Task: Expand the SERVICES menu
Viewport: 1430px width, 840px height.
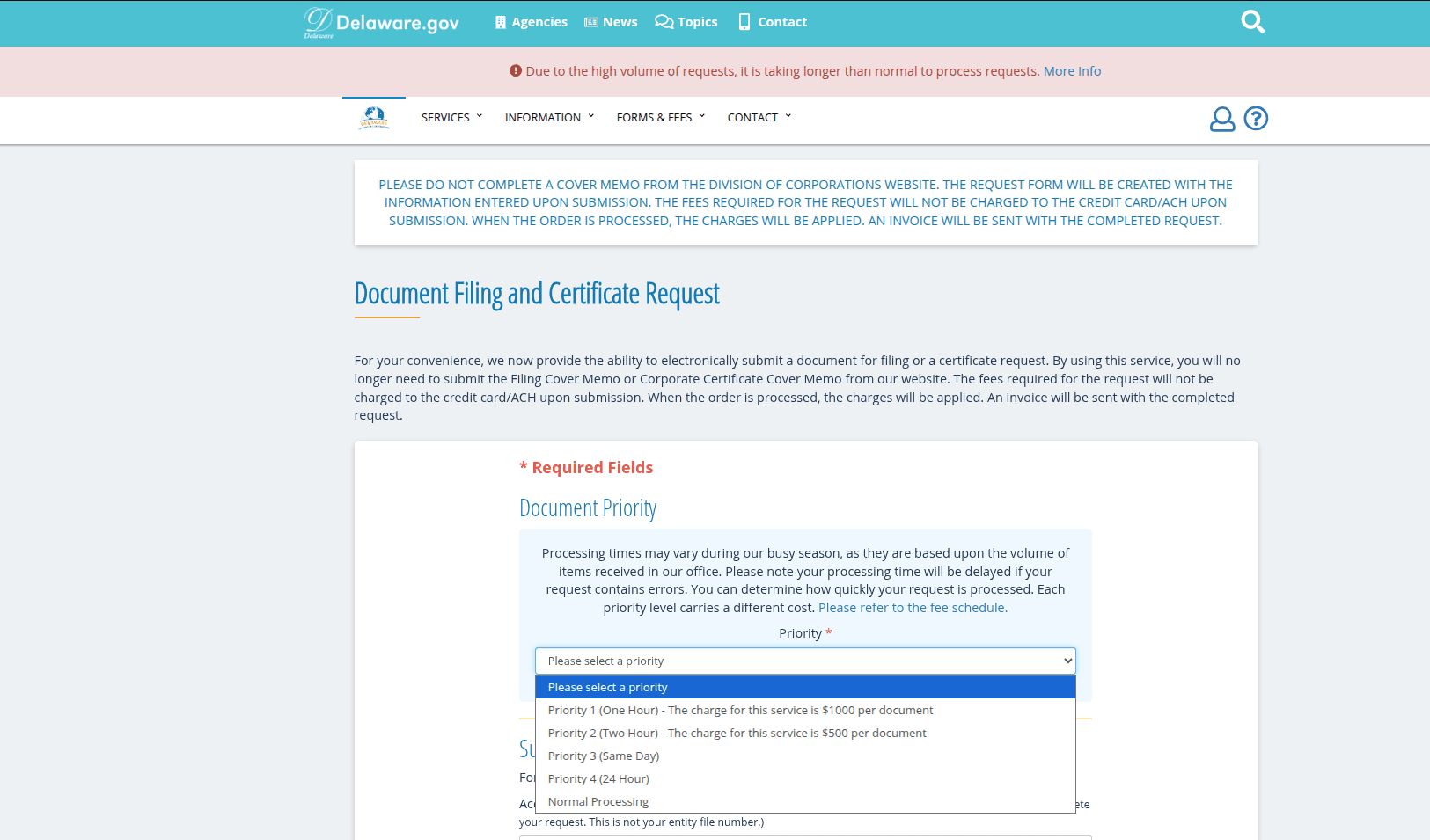Action: click(452, 117)
